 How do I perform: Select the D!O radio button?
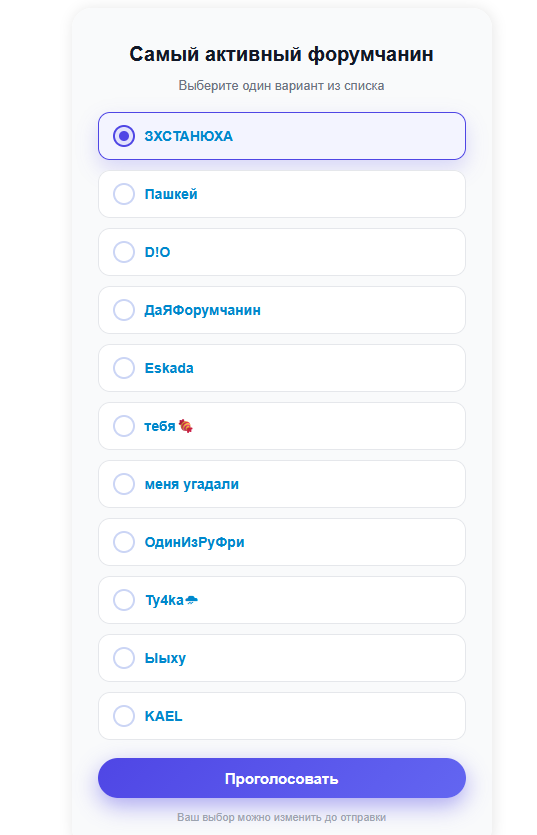pyautogui.click(x=124, y=252)
